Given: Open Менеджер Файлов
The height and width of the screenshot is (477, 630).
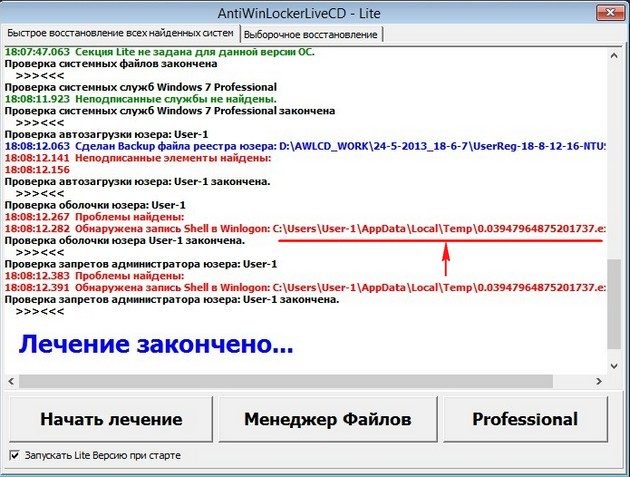Looking at the screenshot, I should pos(327,419).
